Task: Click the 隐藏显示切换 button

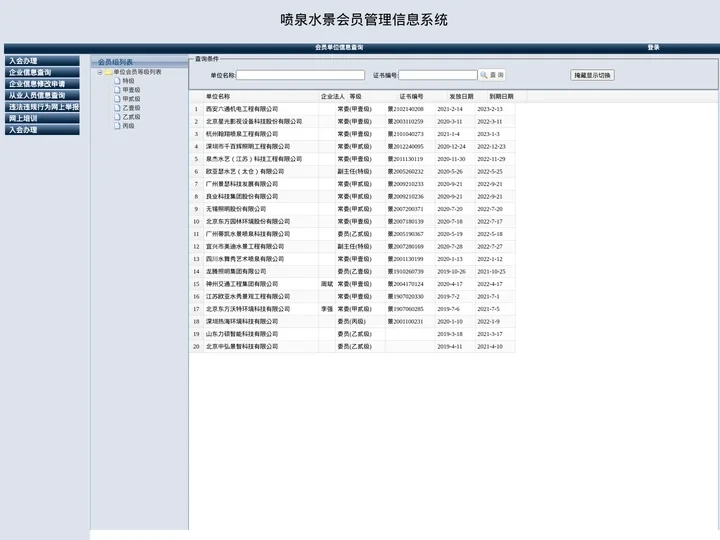Action: [592, 75]
